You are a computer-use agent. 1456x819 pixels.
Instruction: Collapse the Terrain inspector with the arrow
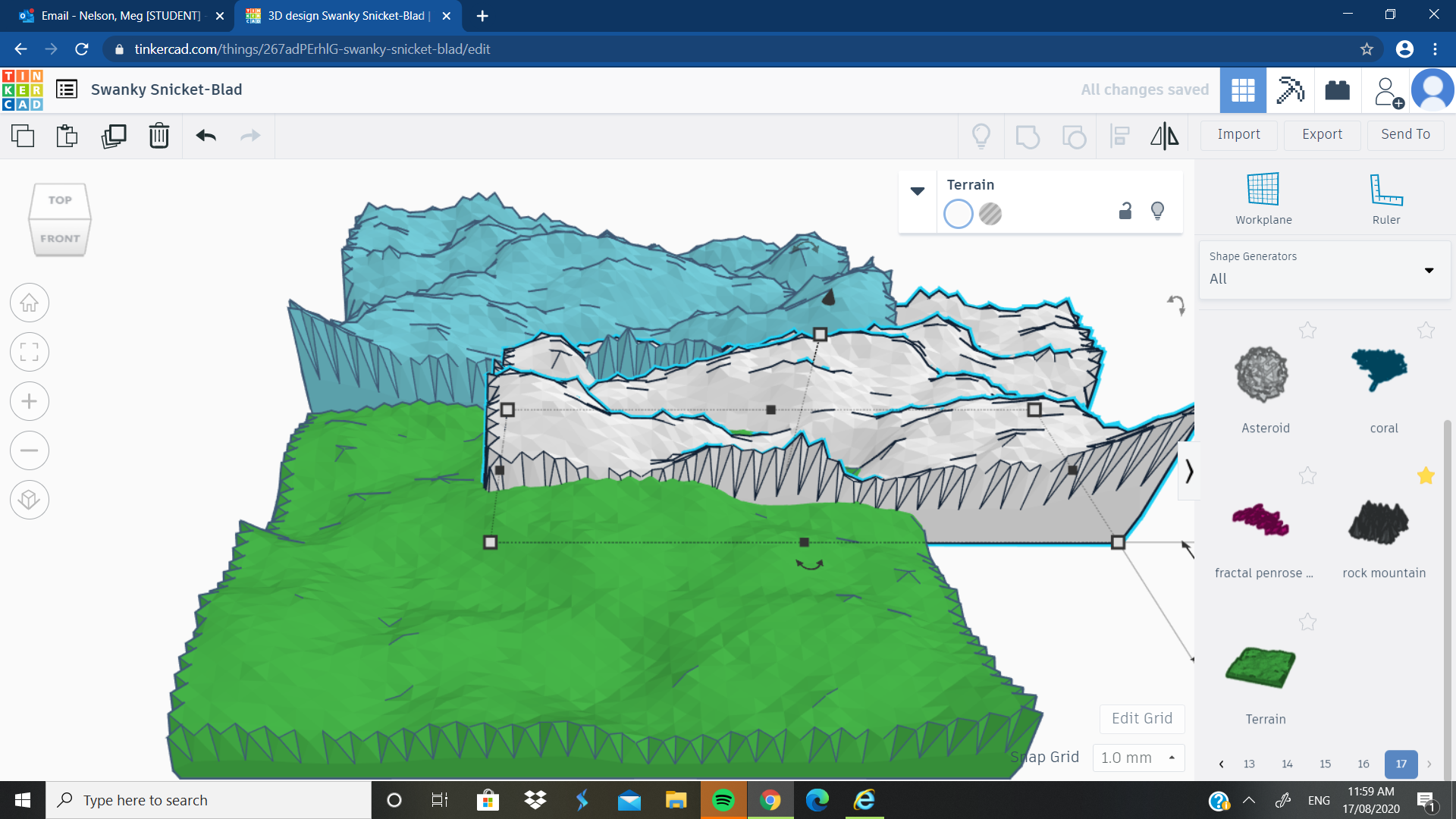point(918,190)
